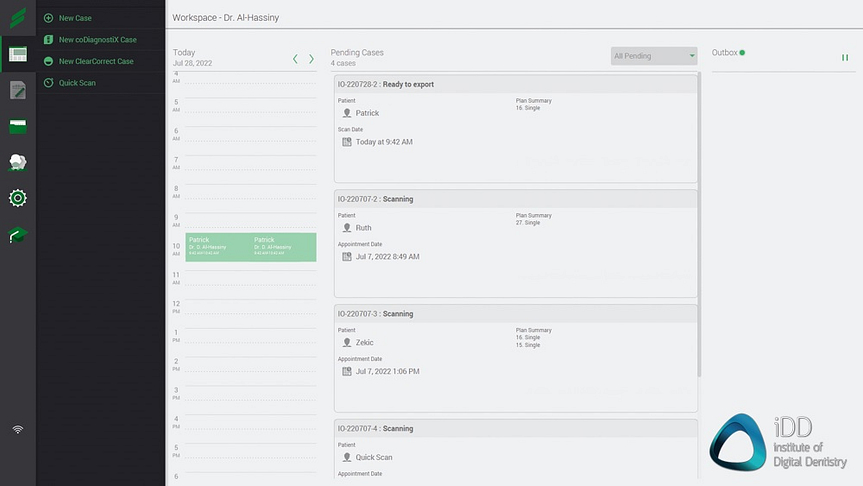Viewport: 863px width, 486px height.
Task: Click the Wi-Fi status icon
Action: 18,429
